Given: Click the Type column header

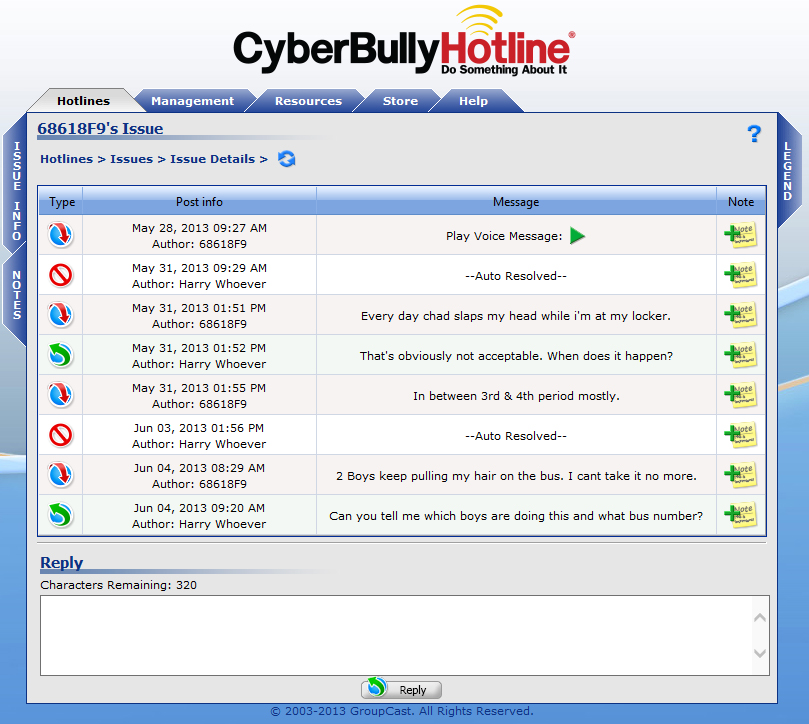Looking at the screenshot, I should click(x=62, y=202).
